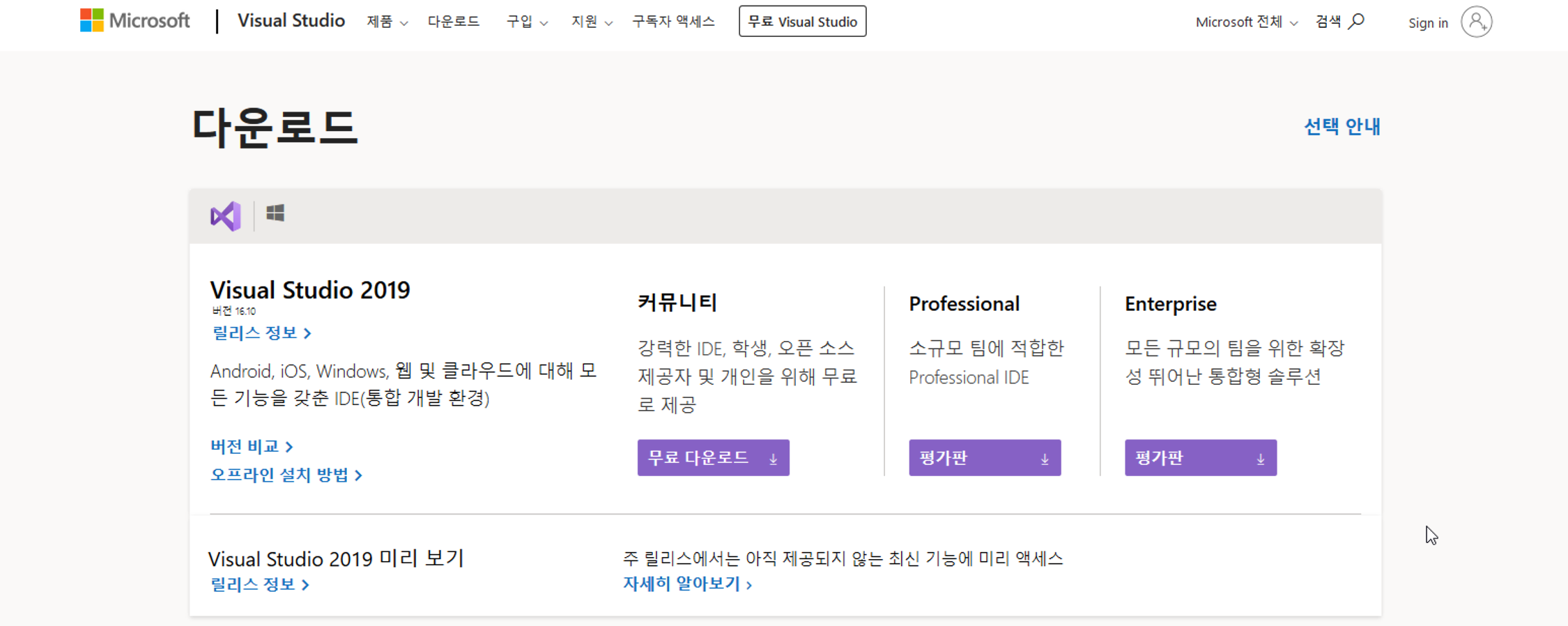Click the 무료 Visual Studio button
Screen dimensions: 1568x626
pyautogui.click(x=802, y=22)
